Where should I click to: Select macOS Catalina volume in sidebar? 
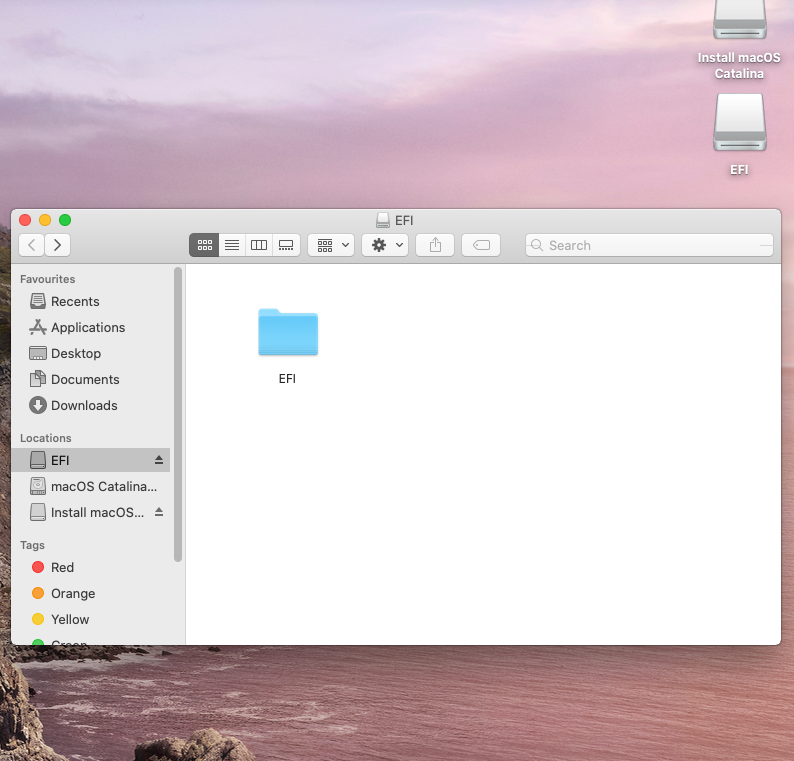click(x=91, y=487)
